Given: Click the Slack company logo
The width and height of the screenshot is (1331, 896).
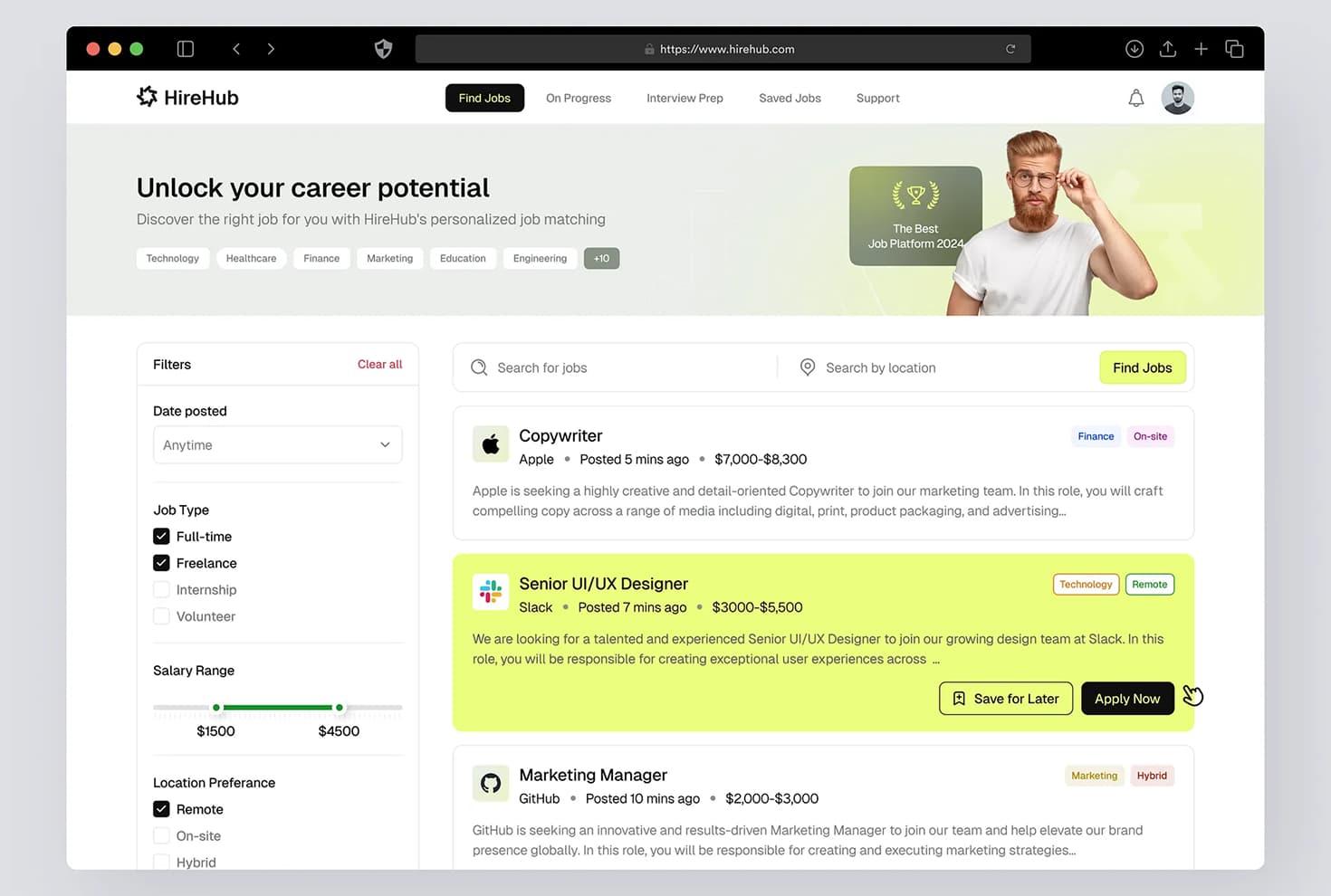Looking at the screenshot, I should coord(491,593).
